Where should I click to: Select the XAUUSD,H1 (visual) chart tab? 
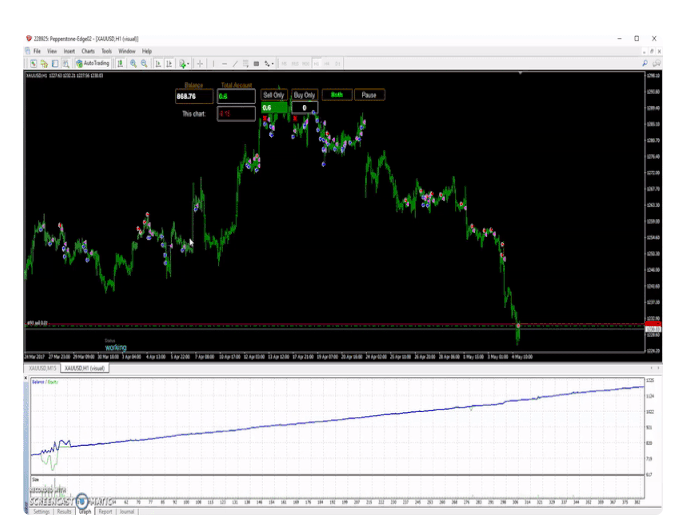point(85,368)
